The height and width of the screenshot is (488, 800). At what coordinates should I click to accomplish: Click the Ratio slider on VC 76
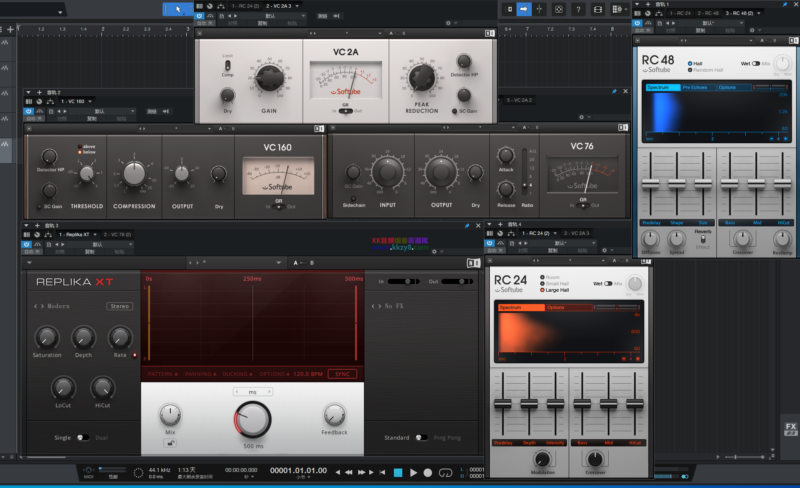tap(524, 172)
